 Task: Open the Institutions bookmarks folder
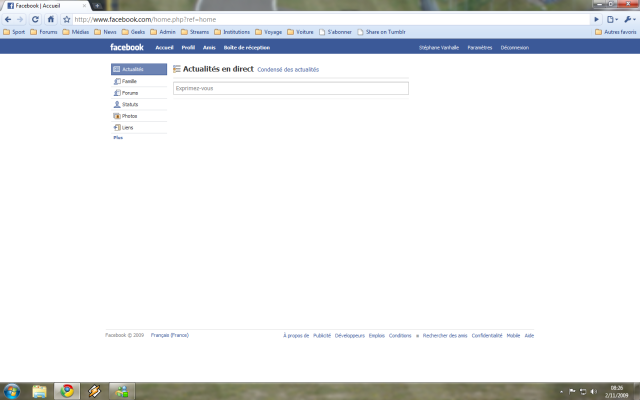(232, 32)
